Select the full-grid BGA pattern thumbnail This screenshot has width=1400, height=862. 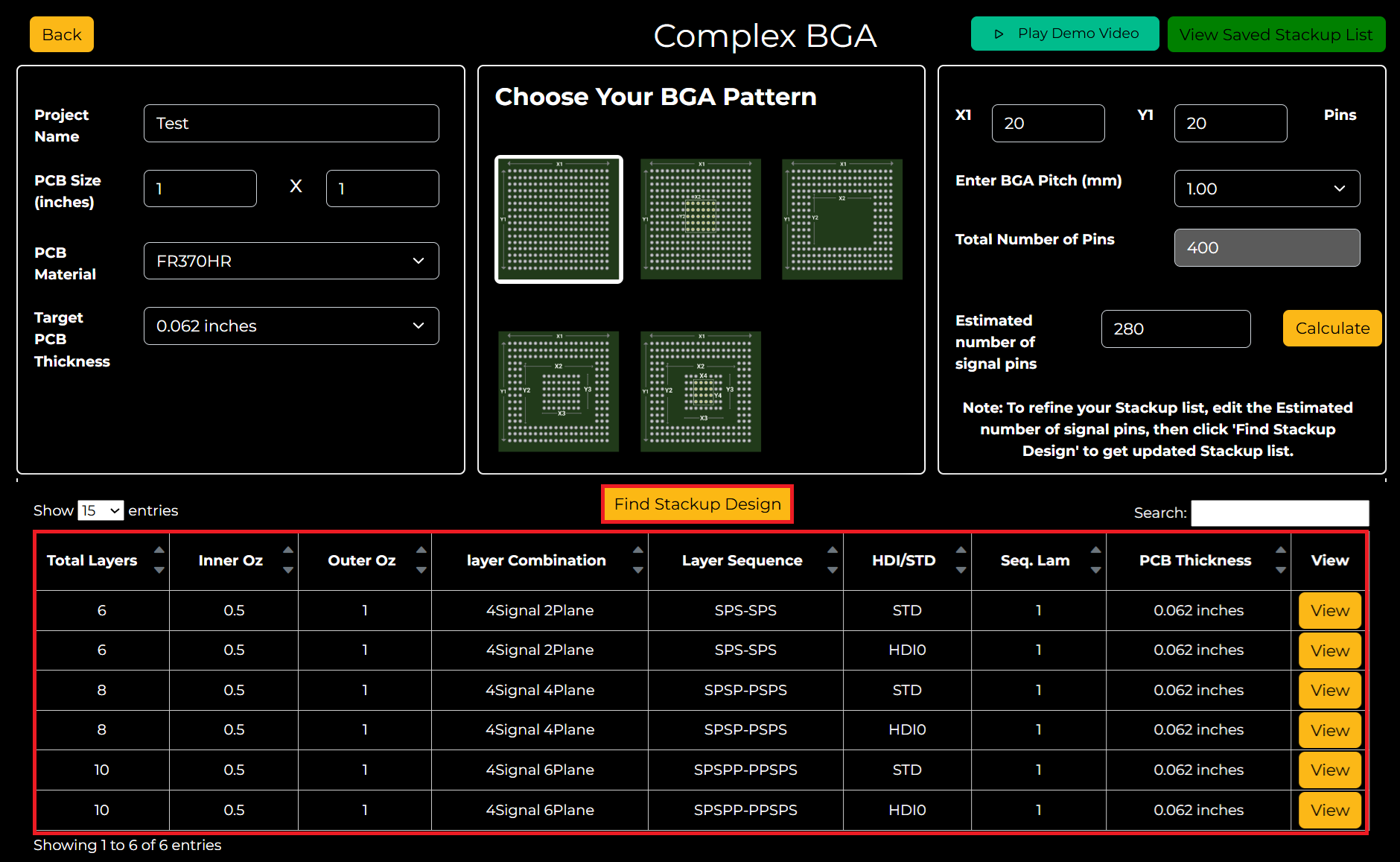pos(559,219)
